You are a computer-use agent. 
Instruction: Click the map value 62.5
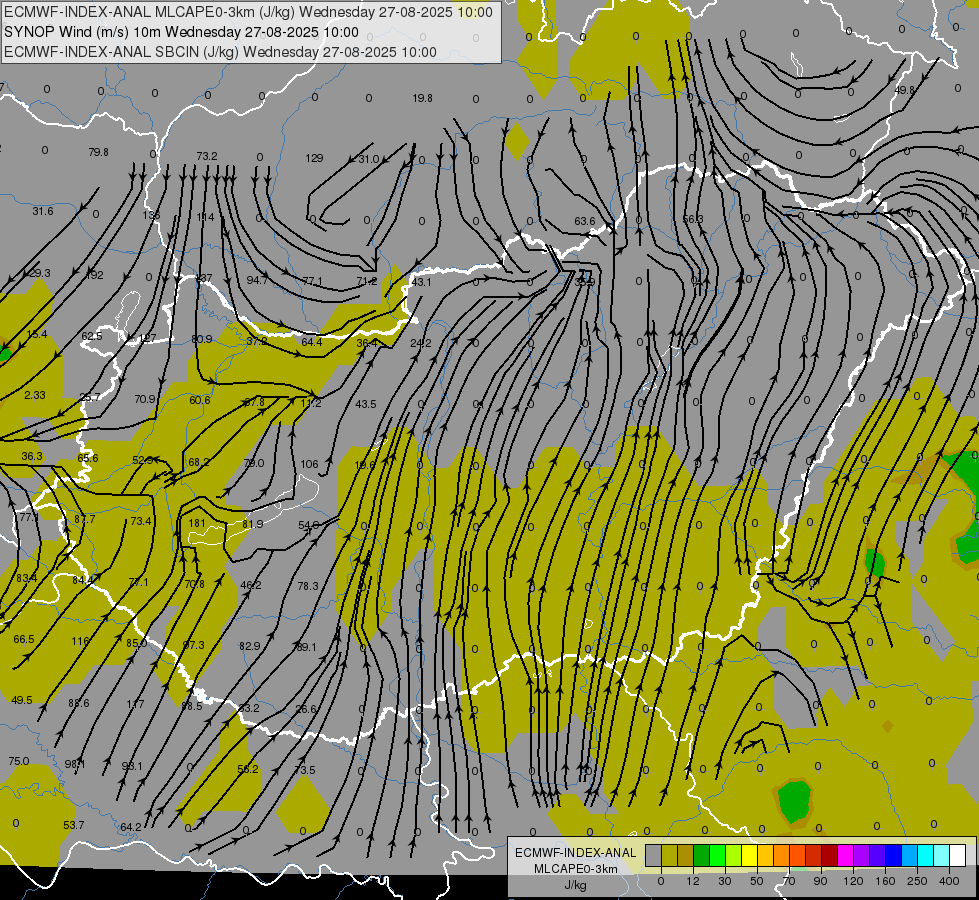click(x=92, y=336)
